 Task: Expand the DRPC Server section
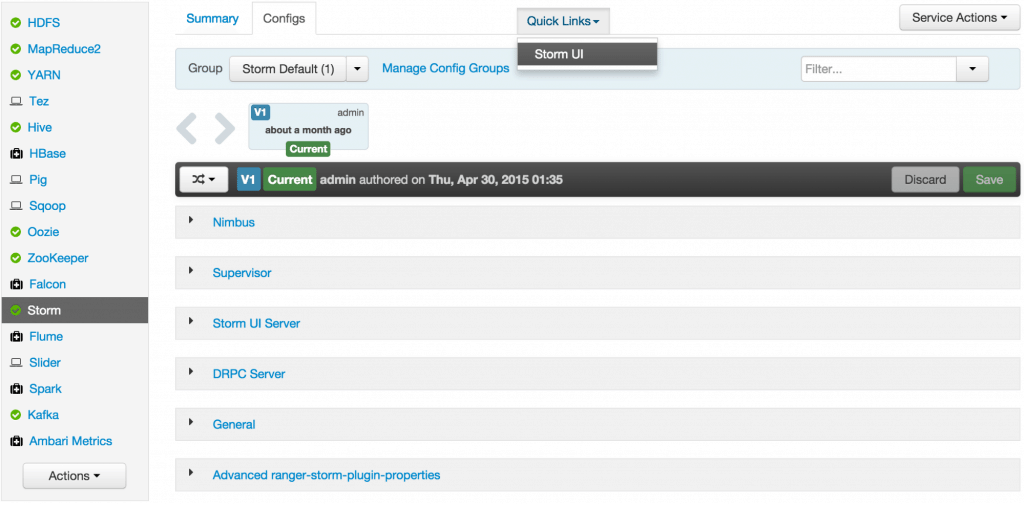tap(248, 374)
